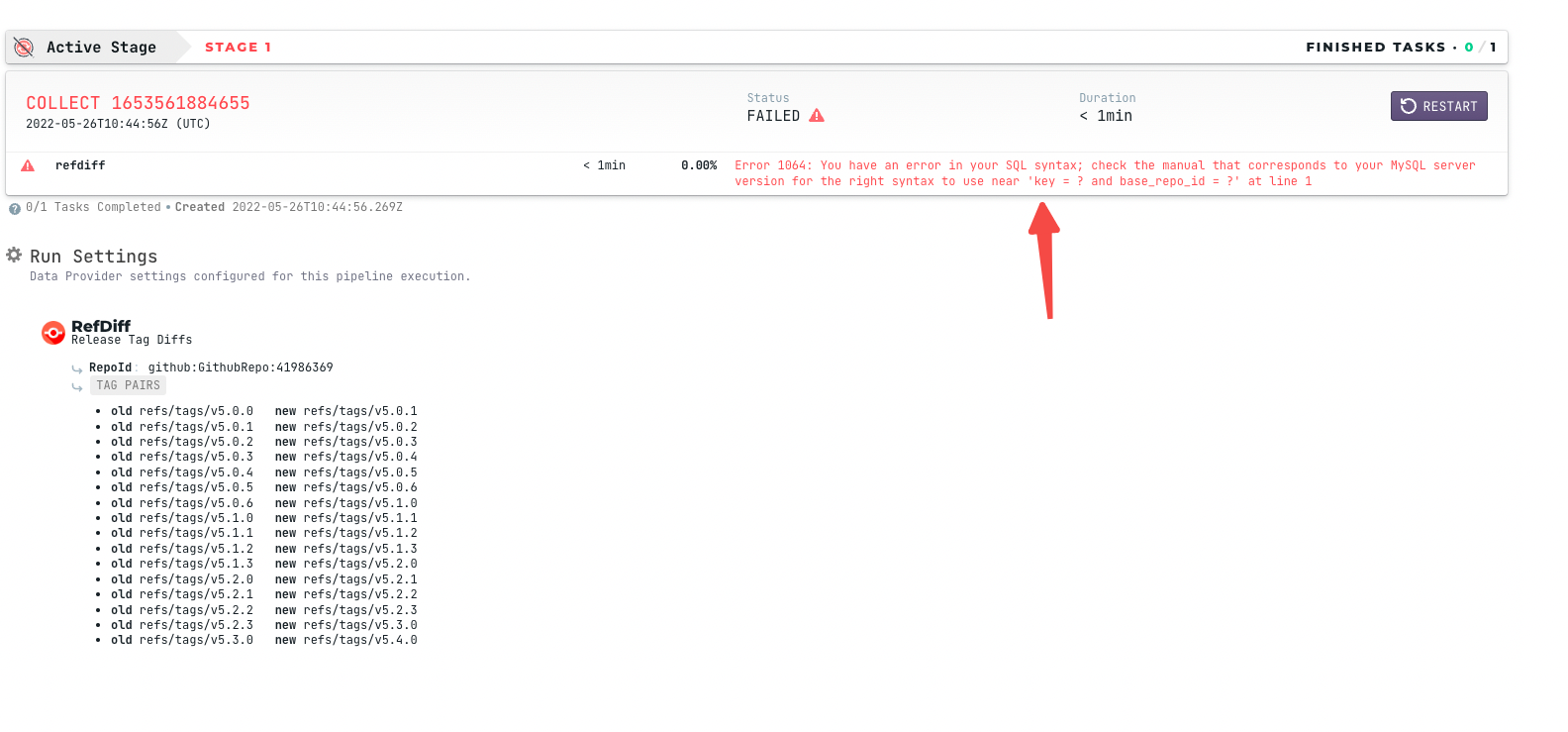Click new refs/tags/v5.2.1 entry
This screenshot has height=732, width=1568.
346,579
